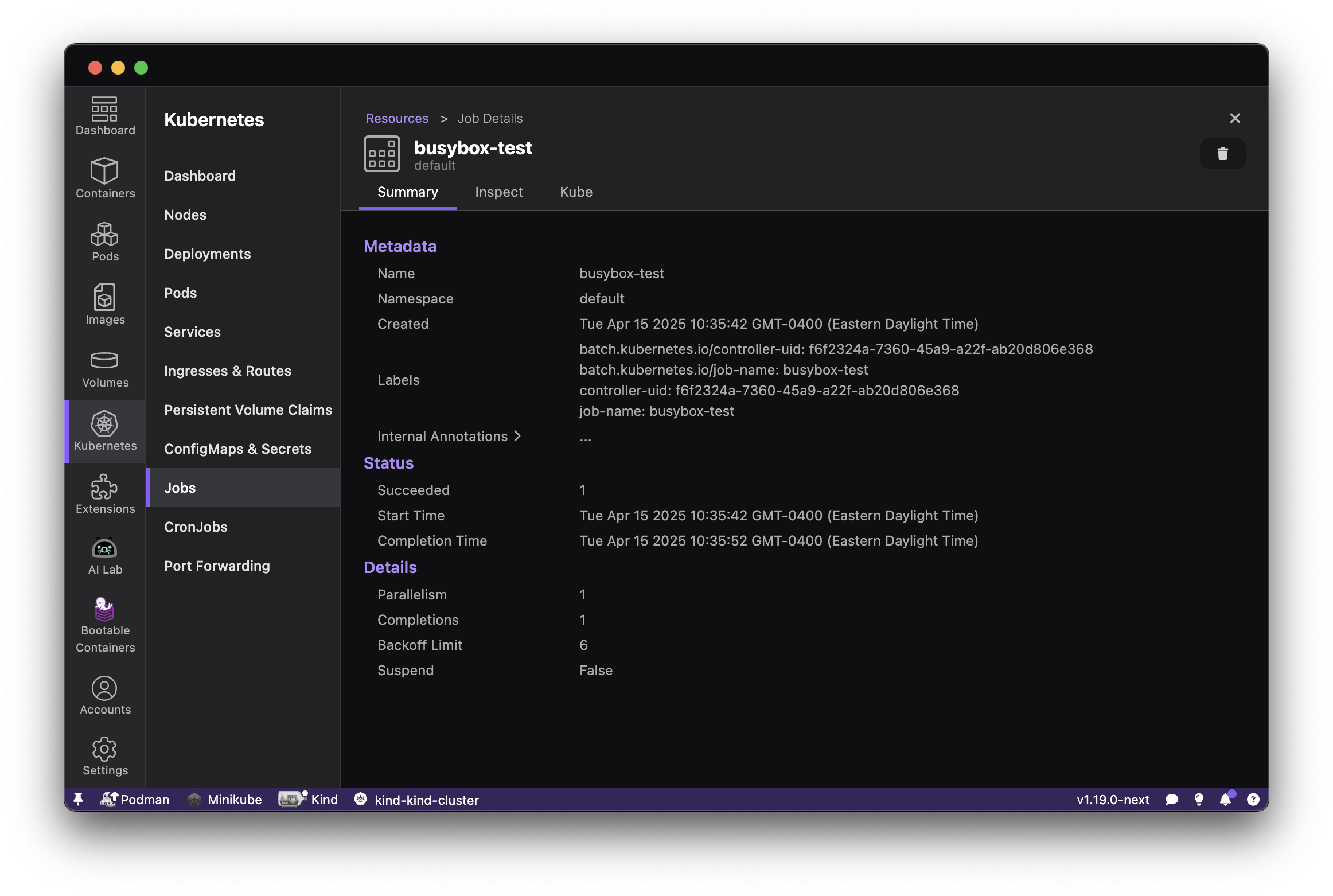Open the Accounts icon
The height and width of the screenshot is (896, 1333).
tap(105, 695)
